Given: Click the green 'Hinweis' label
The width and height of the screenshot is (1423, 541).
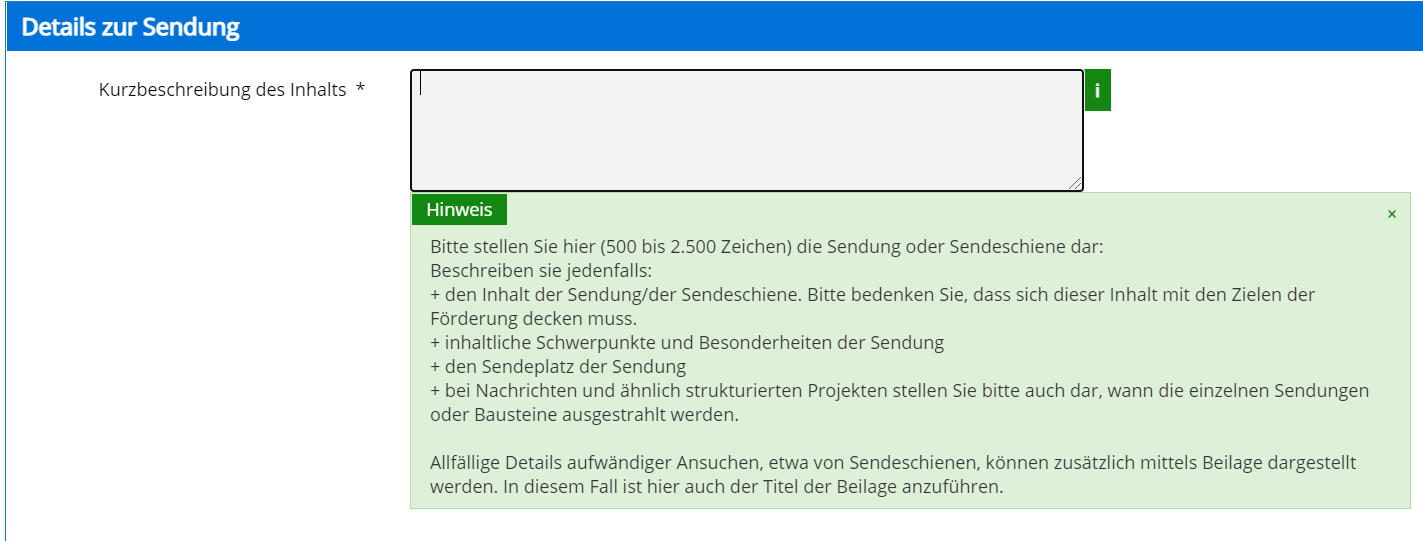Looking at the screenshot, I should (x=459, y=210).
